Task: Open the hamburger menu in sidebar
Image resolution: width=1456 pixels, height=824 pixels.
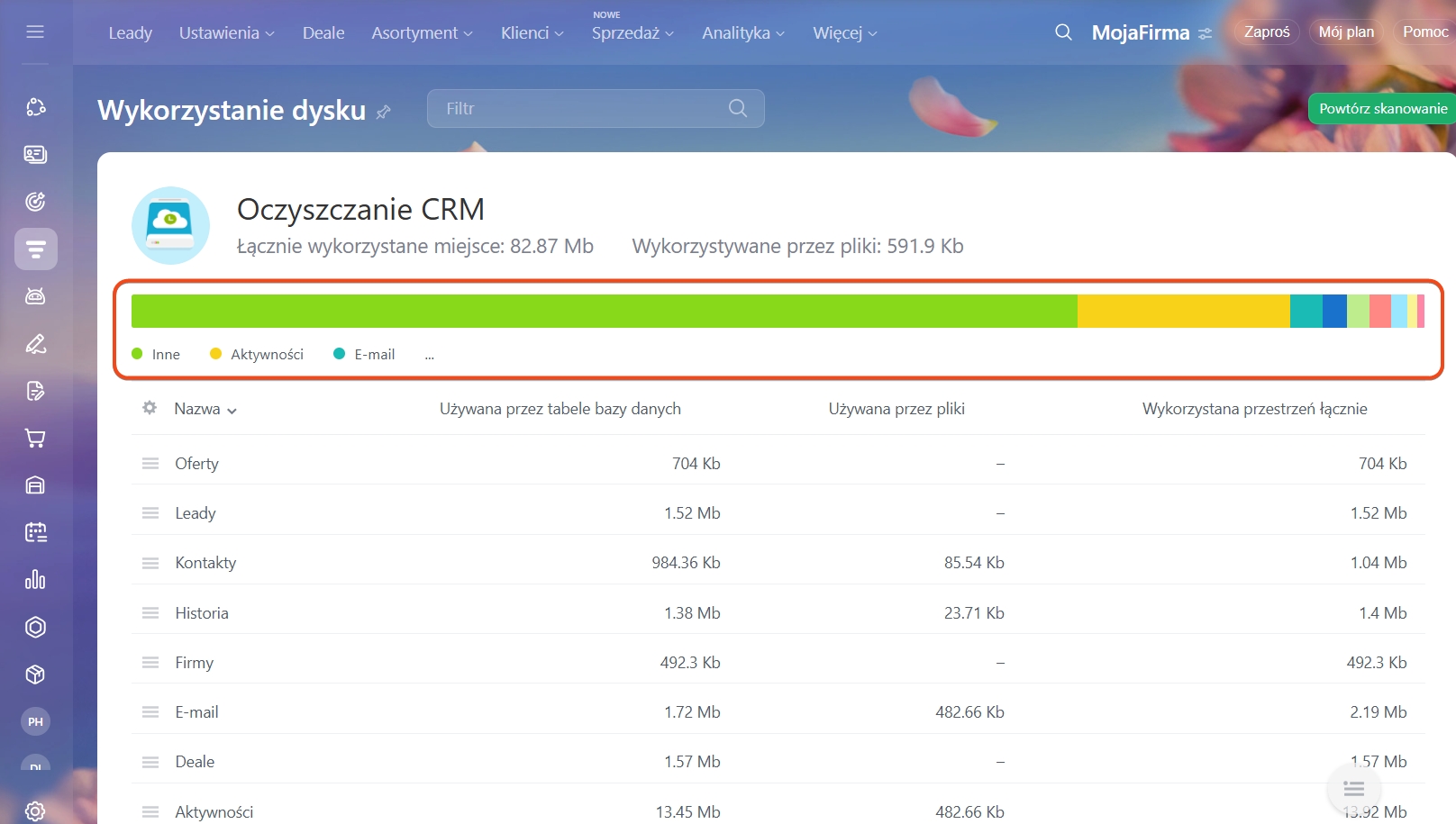Action: coord(35,32)
